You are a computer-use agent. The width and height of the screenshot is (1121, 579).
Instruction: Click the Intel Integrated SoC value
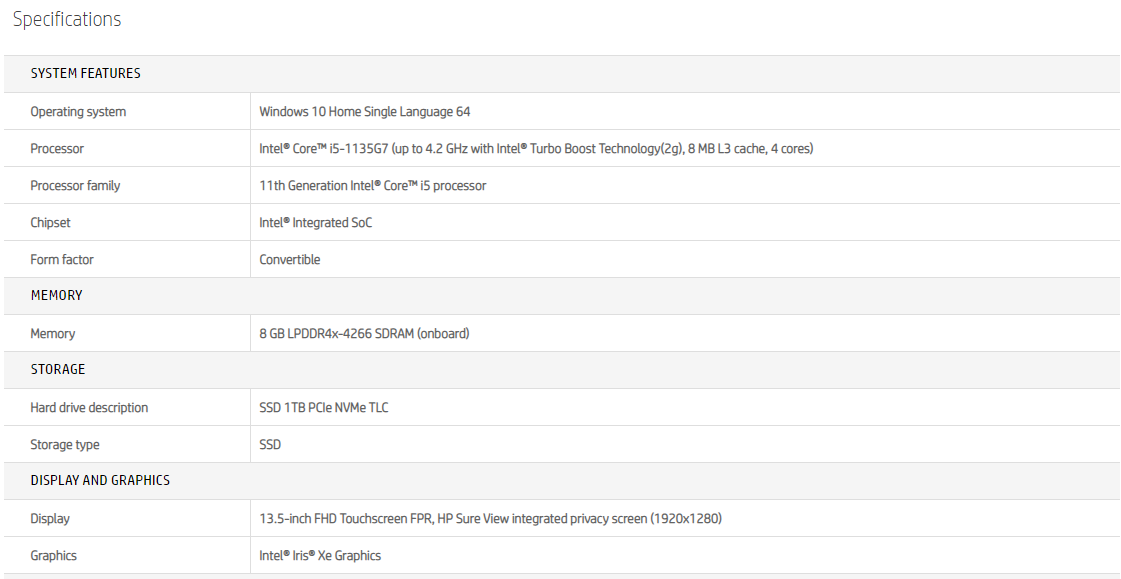tap(315, 223)
